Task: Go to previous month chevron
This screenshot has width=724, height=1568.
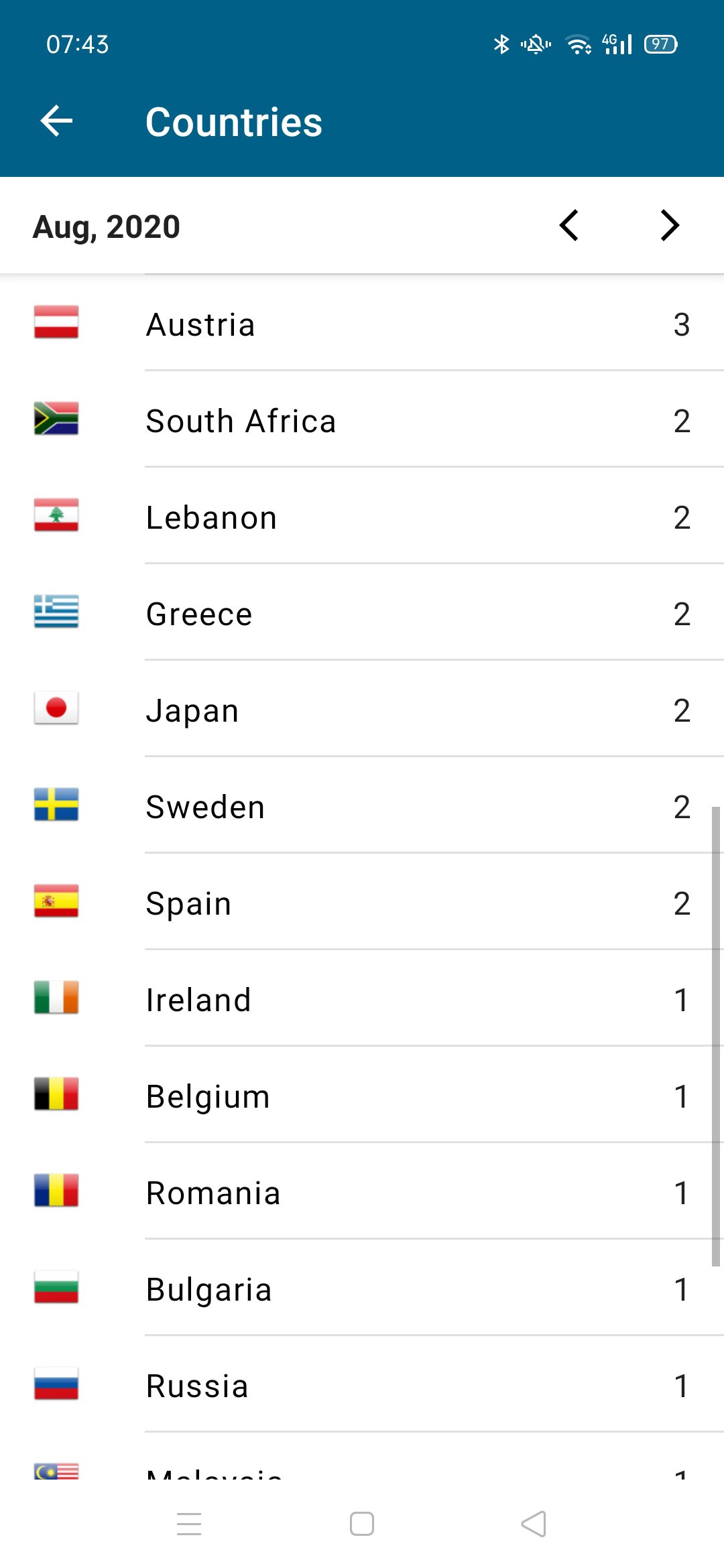Action: click(x=569, y=225)
